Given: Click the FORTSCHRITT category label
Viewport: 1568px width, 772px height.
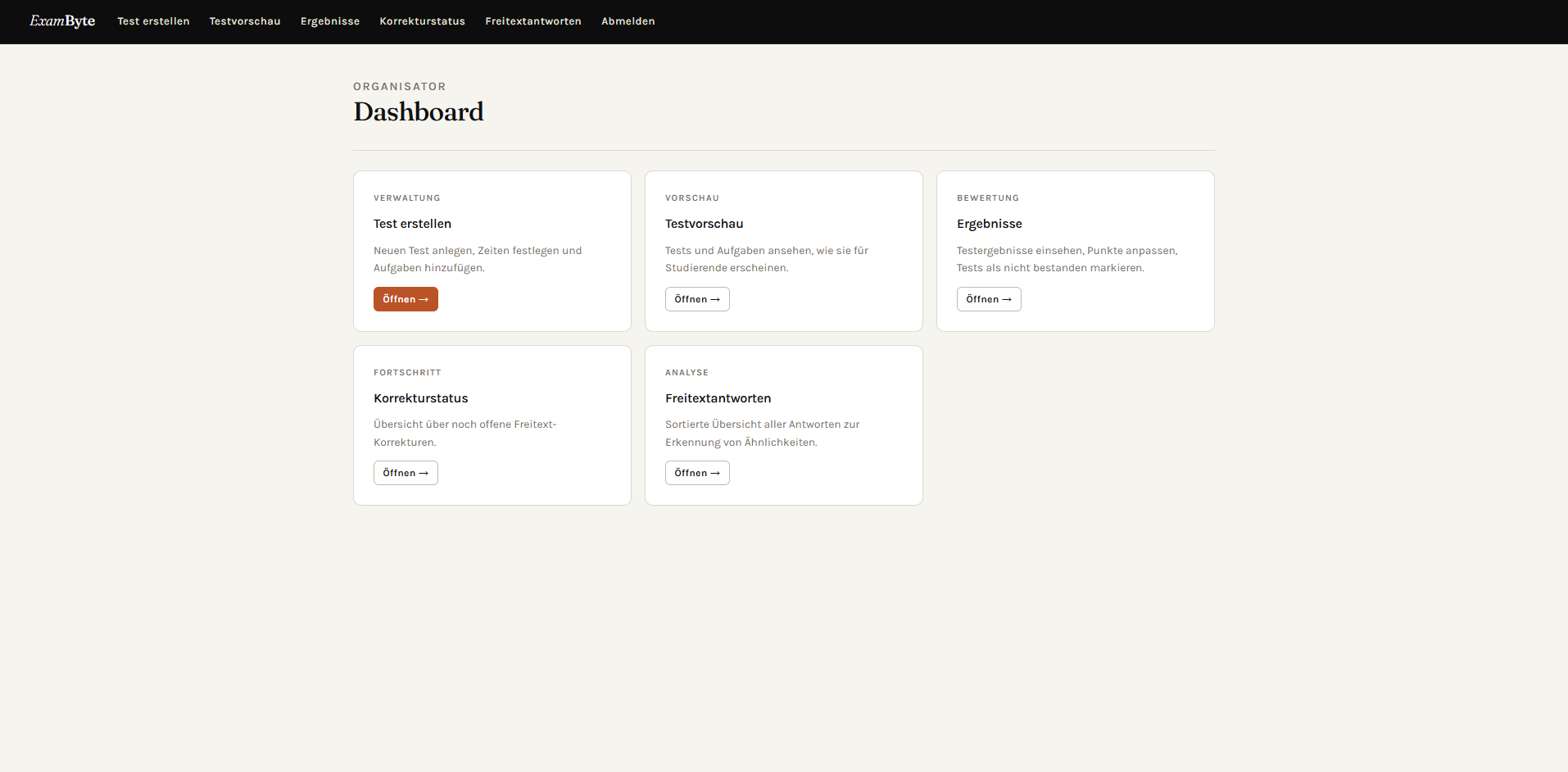Looking at the screenshot, I should [407, 373].
